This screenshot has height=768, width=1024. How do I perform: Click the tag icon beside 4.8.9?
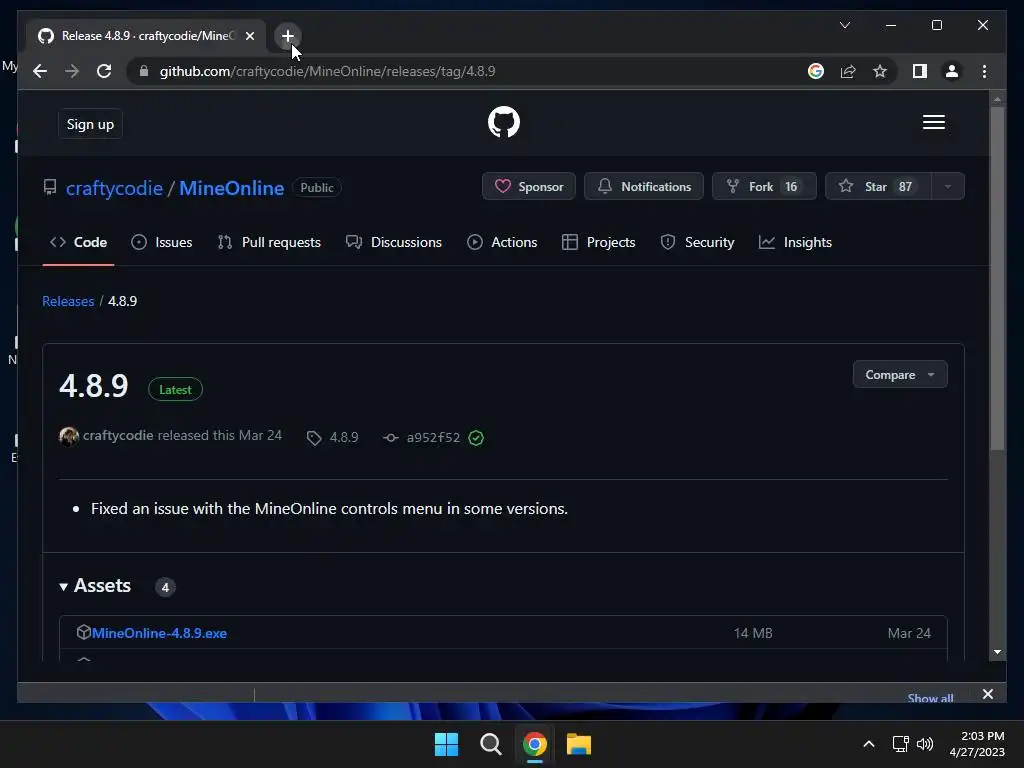314,438
